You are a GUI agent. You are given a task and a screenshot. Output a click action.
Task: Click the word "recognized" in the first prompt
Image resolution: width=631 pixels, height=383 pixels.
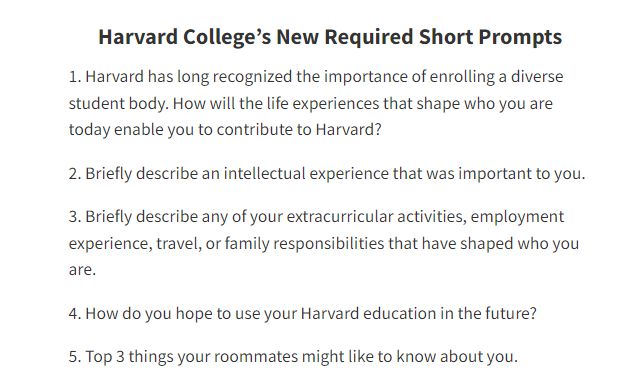252,77
